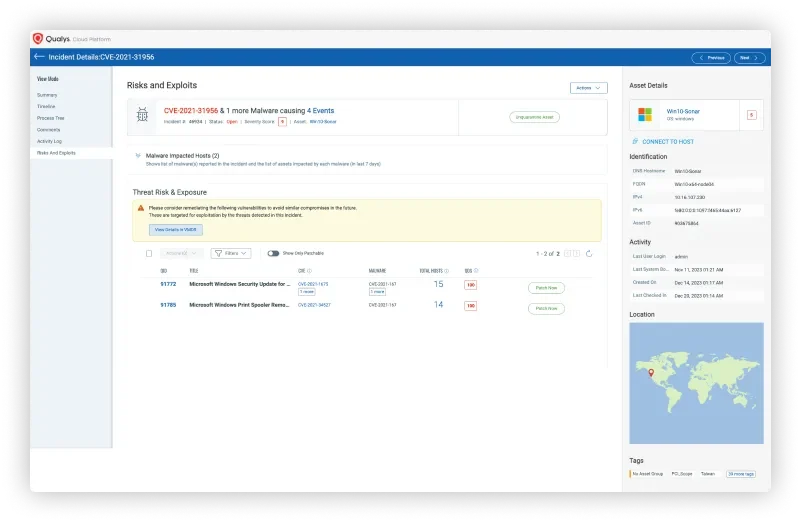Click total hosts count 14
The width and height of the screenshot is (801, 522).
(x=438, y=304)
